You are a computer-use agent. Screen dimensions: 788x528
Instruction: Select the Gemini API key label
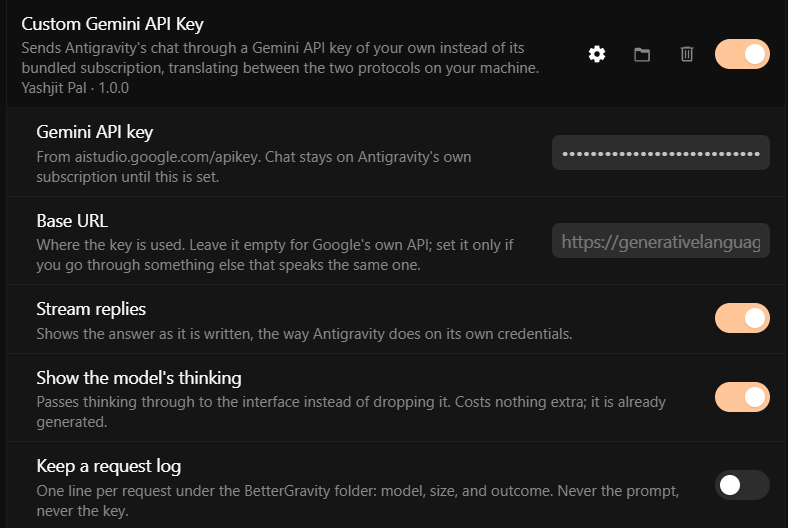click(94, 132)
